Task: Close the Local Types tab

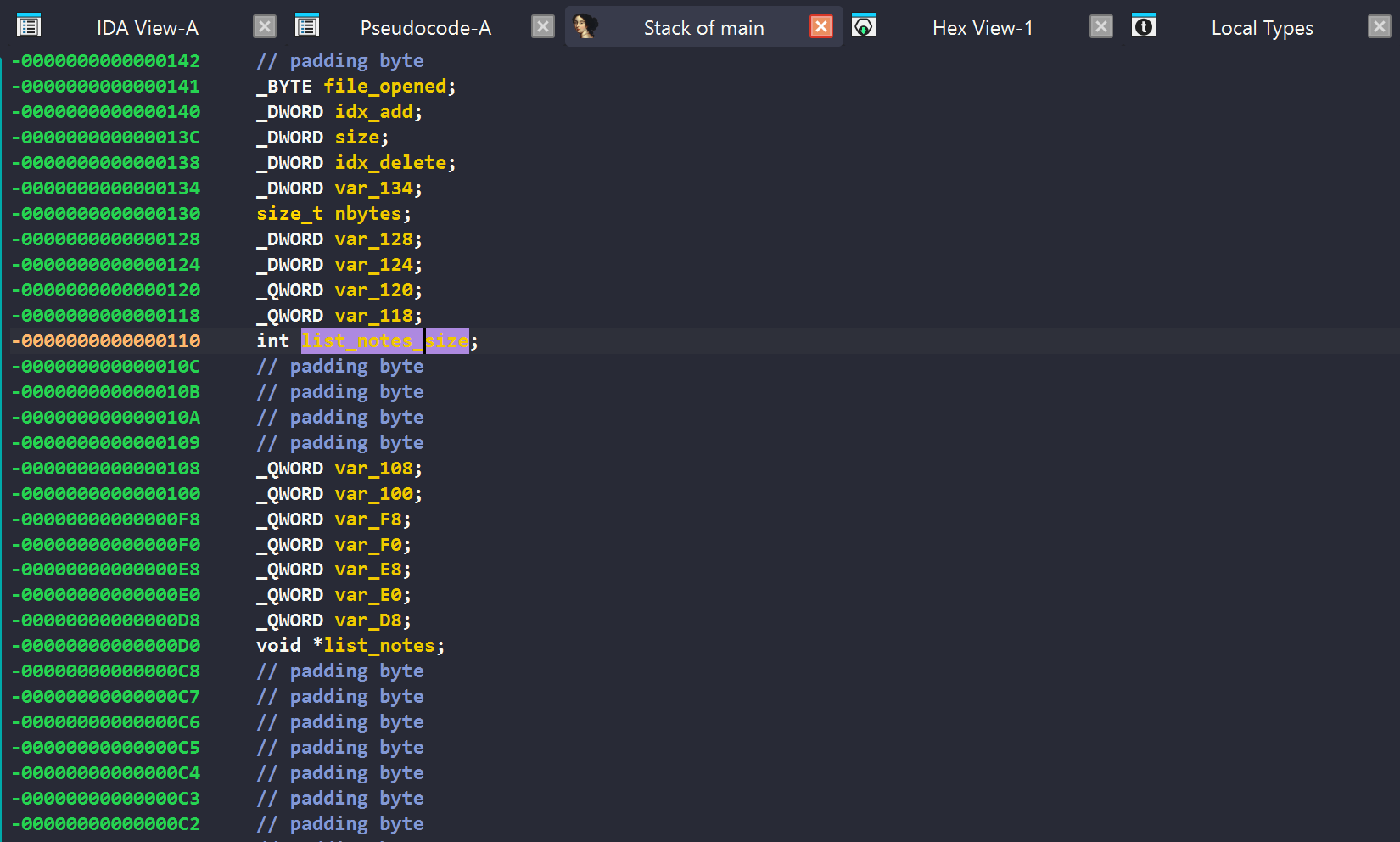Action: point(1380,27)
